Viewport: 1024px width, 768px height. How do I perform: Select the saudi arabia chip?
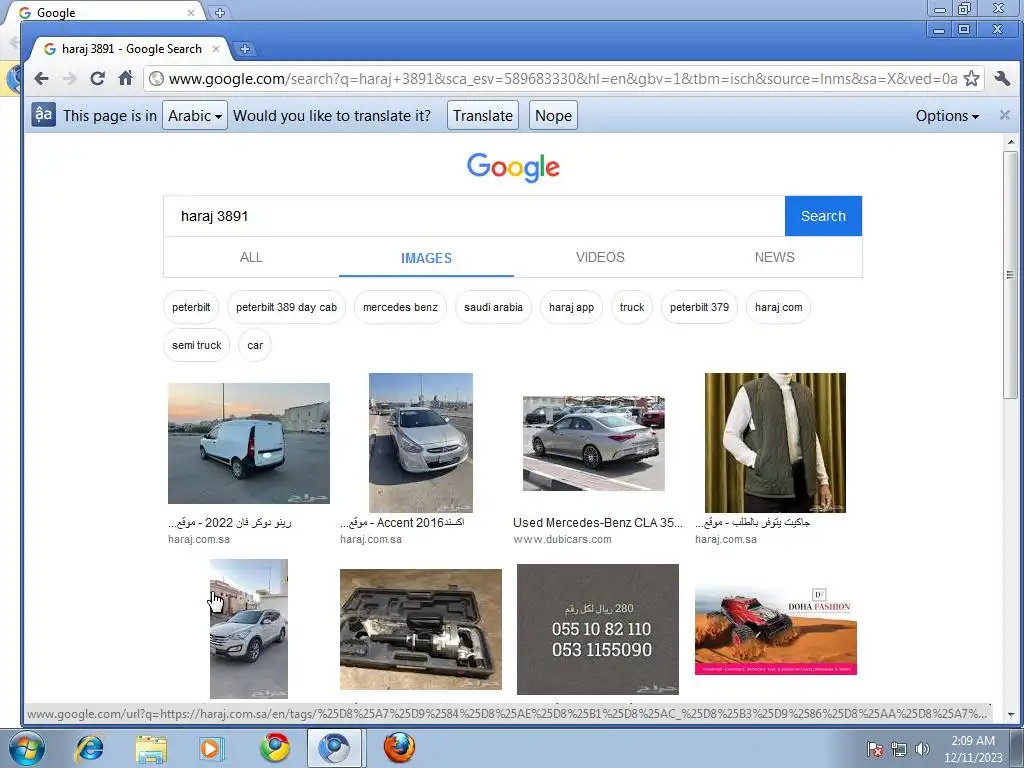click(x=493, y=307)
